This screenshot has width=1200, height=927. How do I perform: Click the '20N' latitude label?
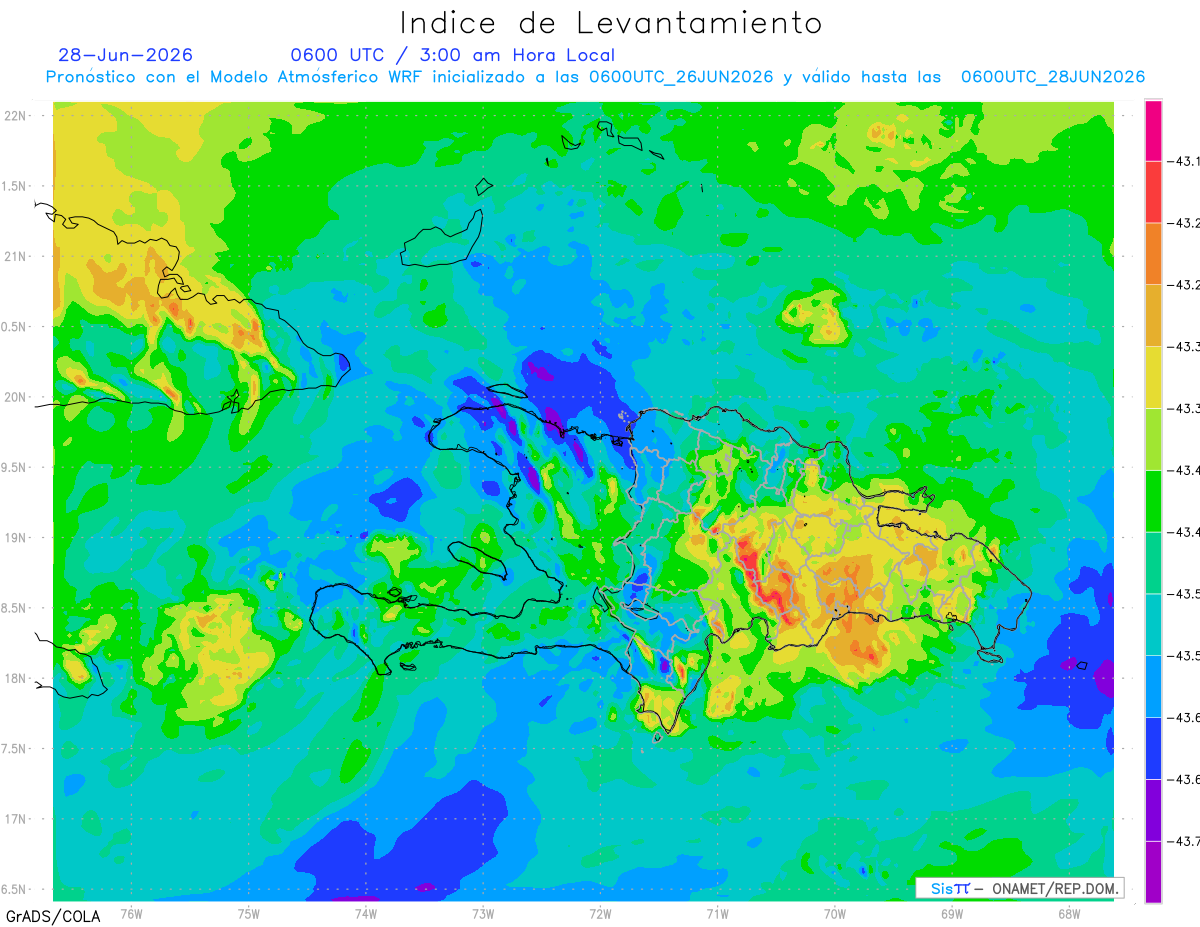[17, 397]
